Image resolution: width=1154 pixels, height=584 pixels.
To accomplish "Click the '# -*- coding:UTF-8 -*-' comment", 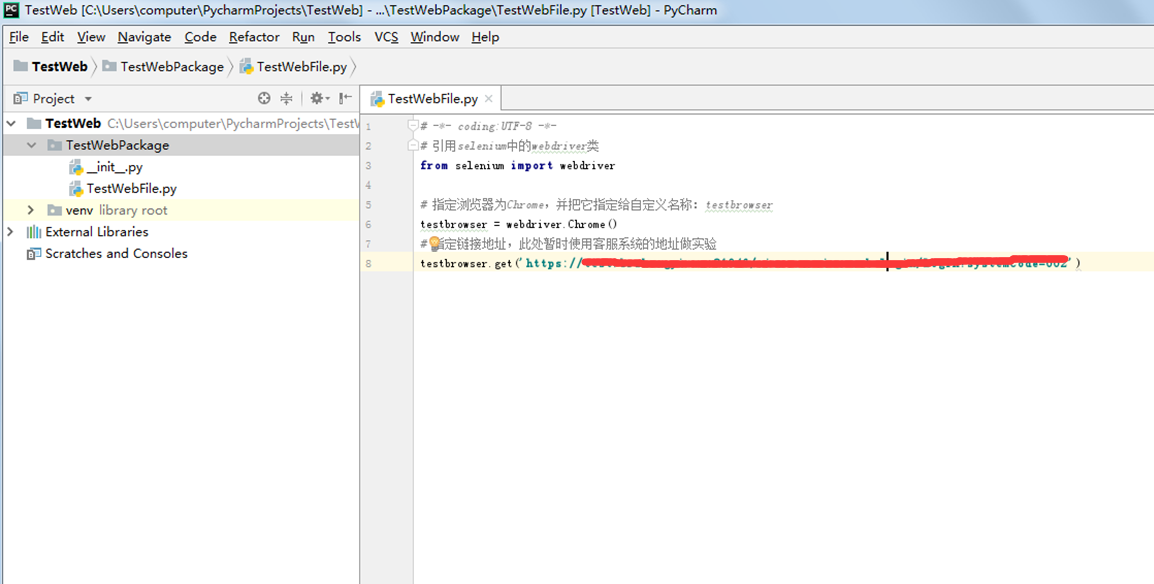I will pyautogui.click(x=489, y=126).
